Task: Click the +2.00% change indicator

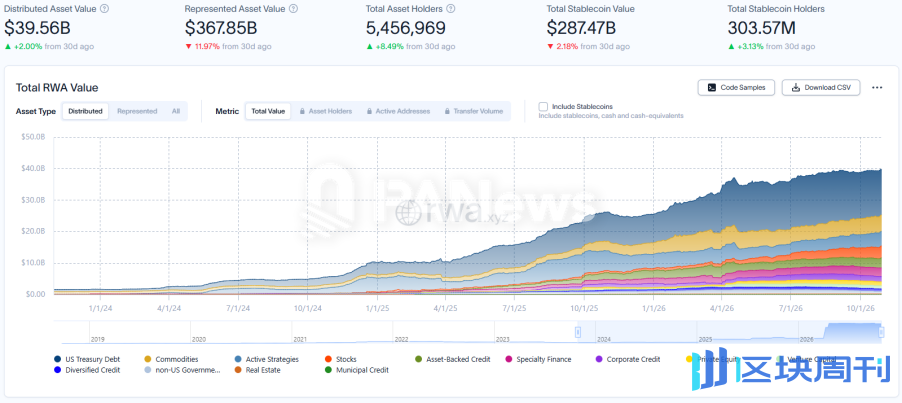Action: point(24,47)
